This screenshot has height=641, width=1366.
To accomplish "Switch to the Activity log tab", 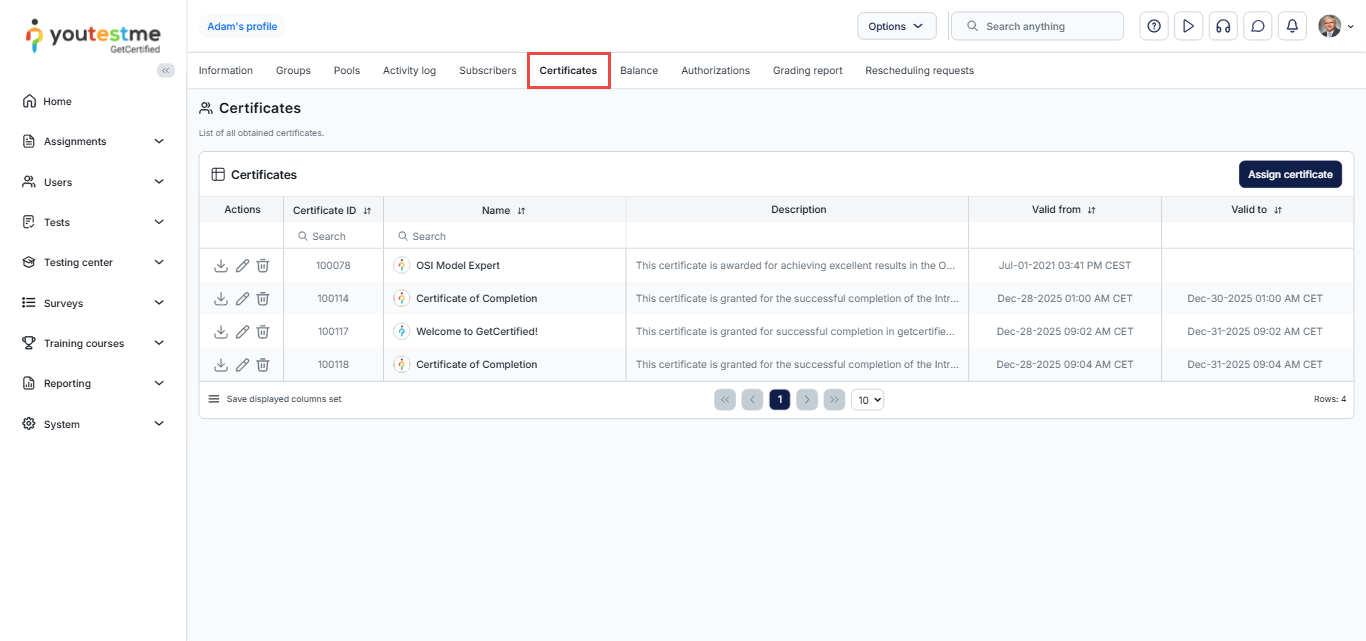I will (x=409, y=71).
